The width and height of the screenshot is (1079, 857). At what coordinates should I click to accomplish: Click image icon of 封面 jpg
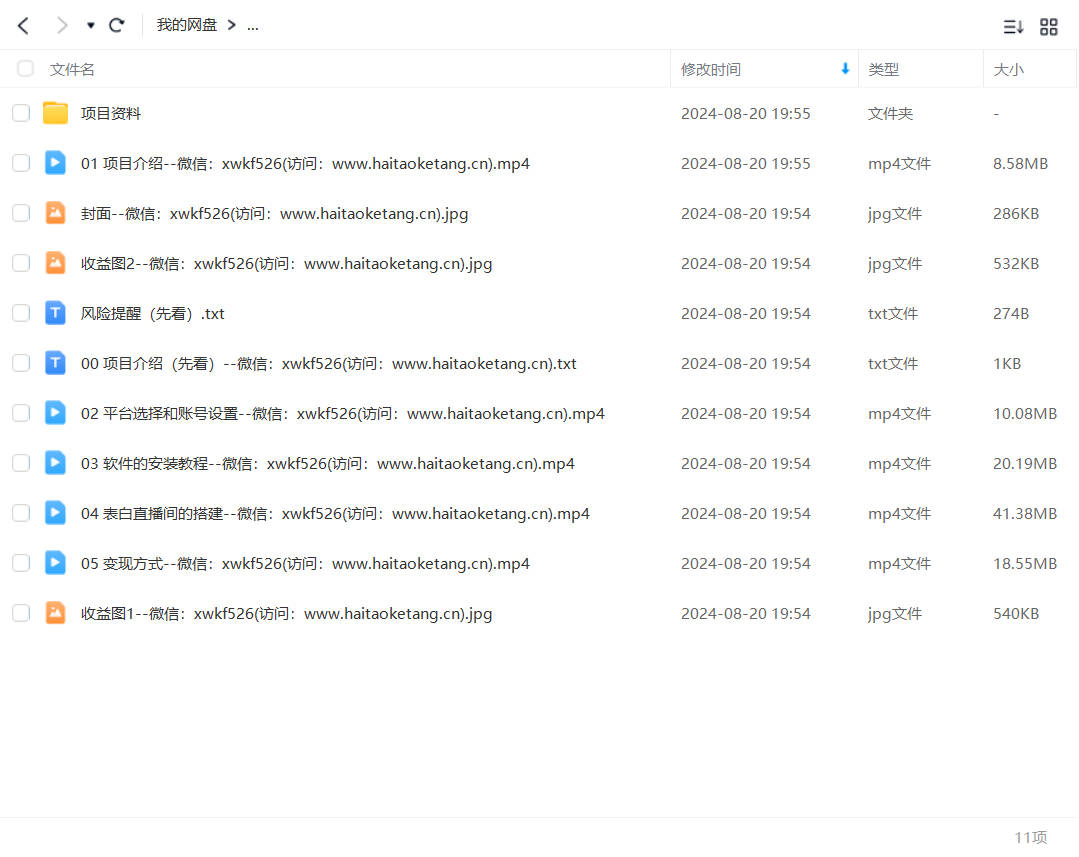pos(55,213)
